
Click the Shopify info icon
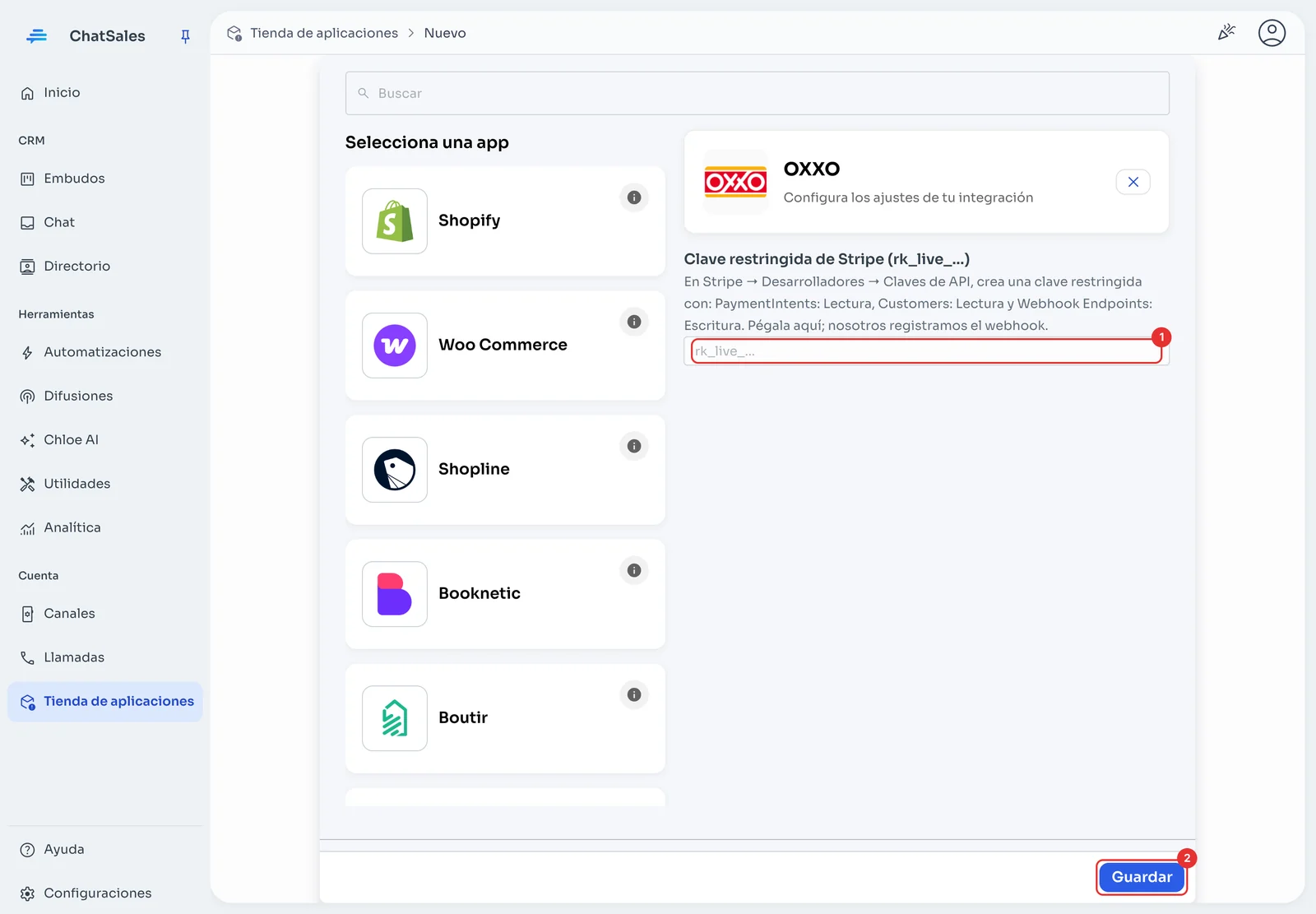pos(633,197)
